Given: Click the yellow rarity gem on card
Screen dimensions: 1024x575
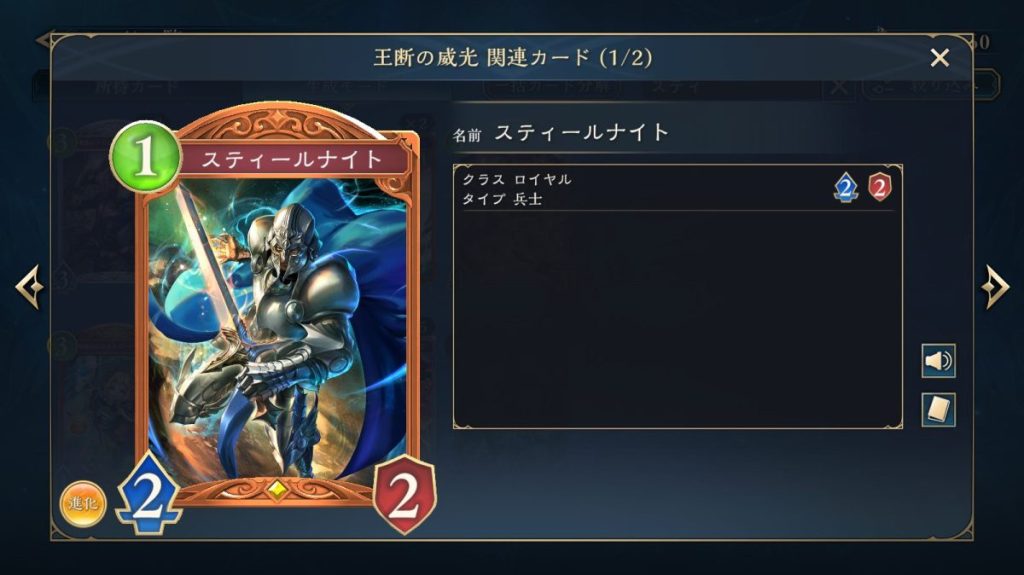Looking at the screenshot, I should 278,489.
